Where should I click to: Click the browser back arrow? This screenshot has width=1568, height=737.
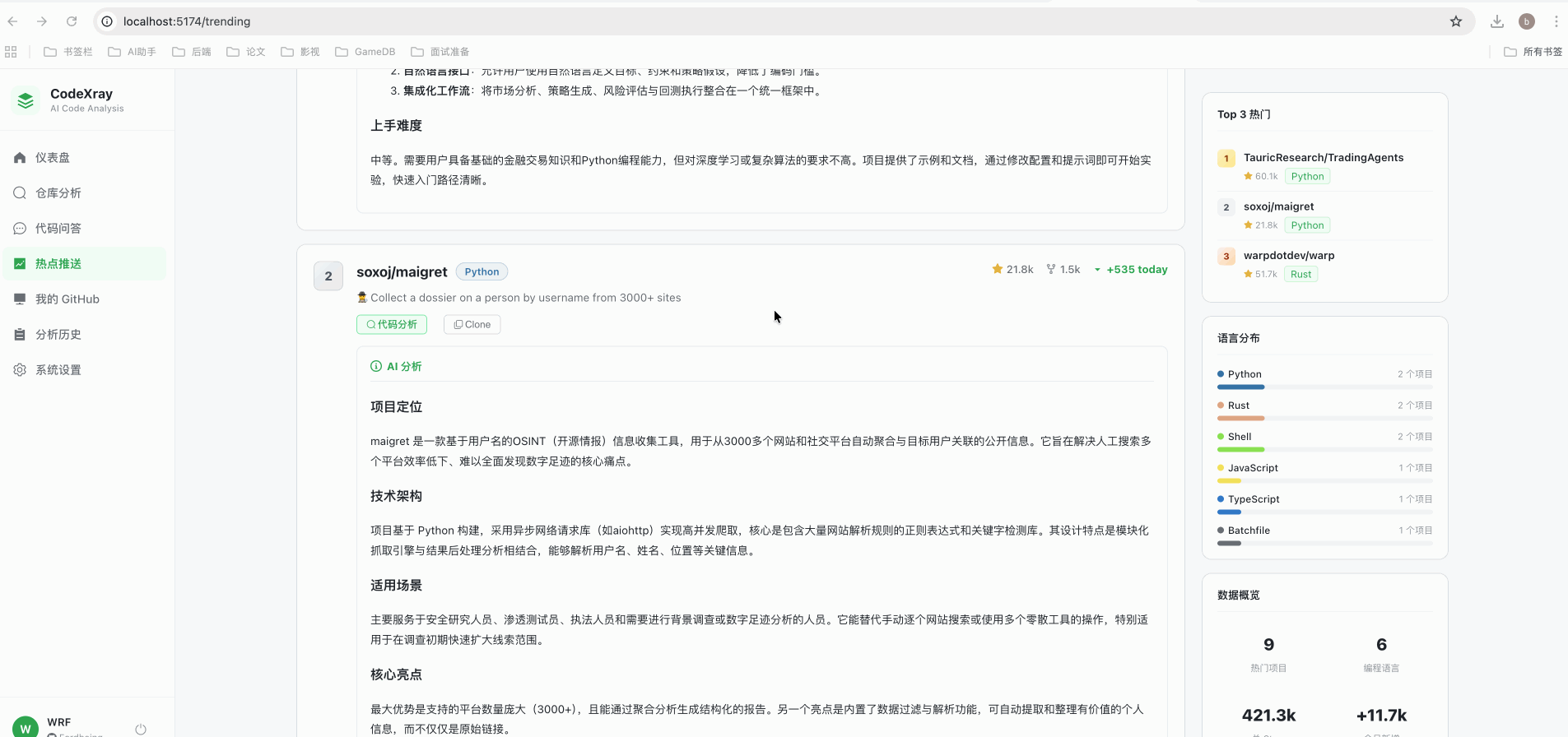coord(12,21)
